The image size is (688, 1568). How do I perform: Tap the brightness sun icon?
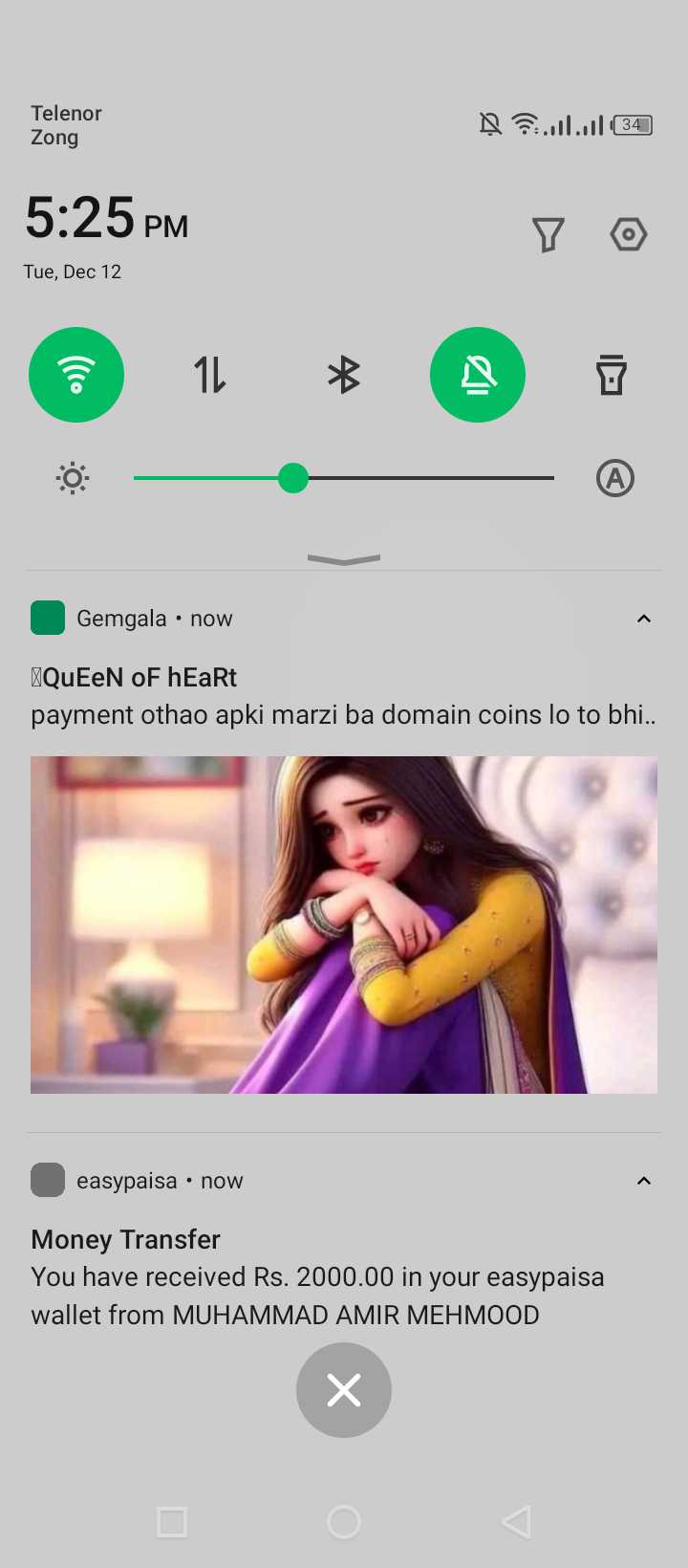73,478
